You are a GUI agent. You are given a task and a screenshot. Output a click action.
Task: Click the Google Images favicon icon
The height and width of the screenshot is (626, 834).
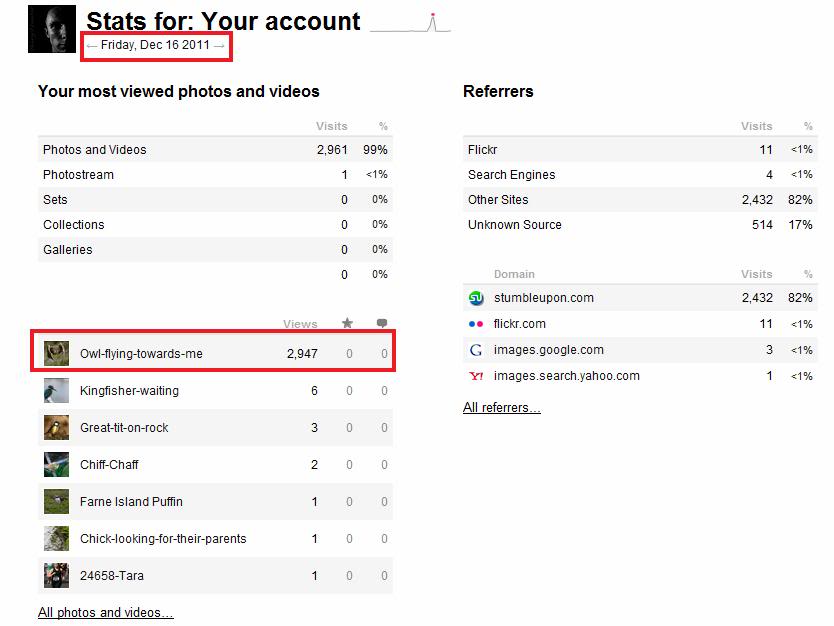point(476,350)
